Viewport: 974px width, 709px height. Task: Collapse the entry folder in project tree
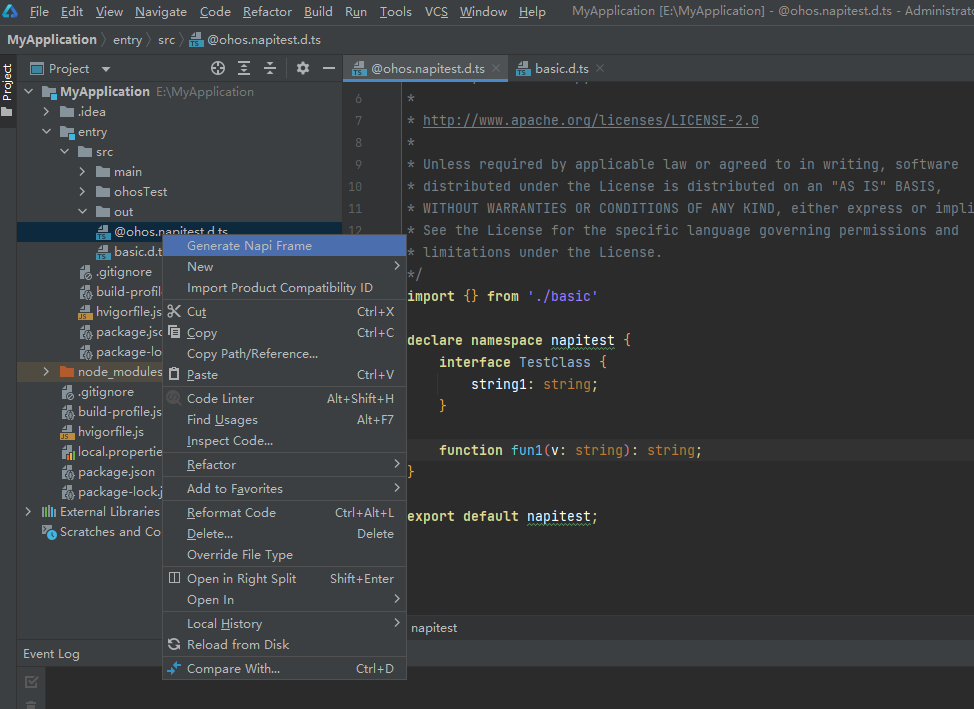point(46,132)
